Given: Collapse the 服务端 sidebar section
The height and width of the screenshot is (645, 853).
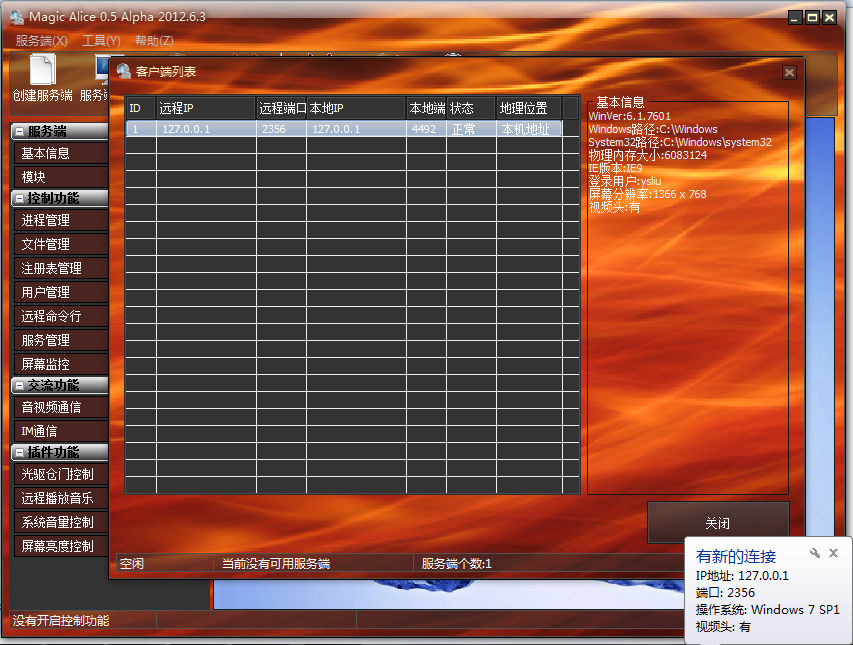Looking at the screenshot, I should point(20,132).
